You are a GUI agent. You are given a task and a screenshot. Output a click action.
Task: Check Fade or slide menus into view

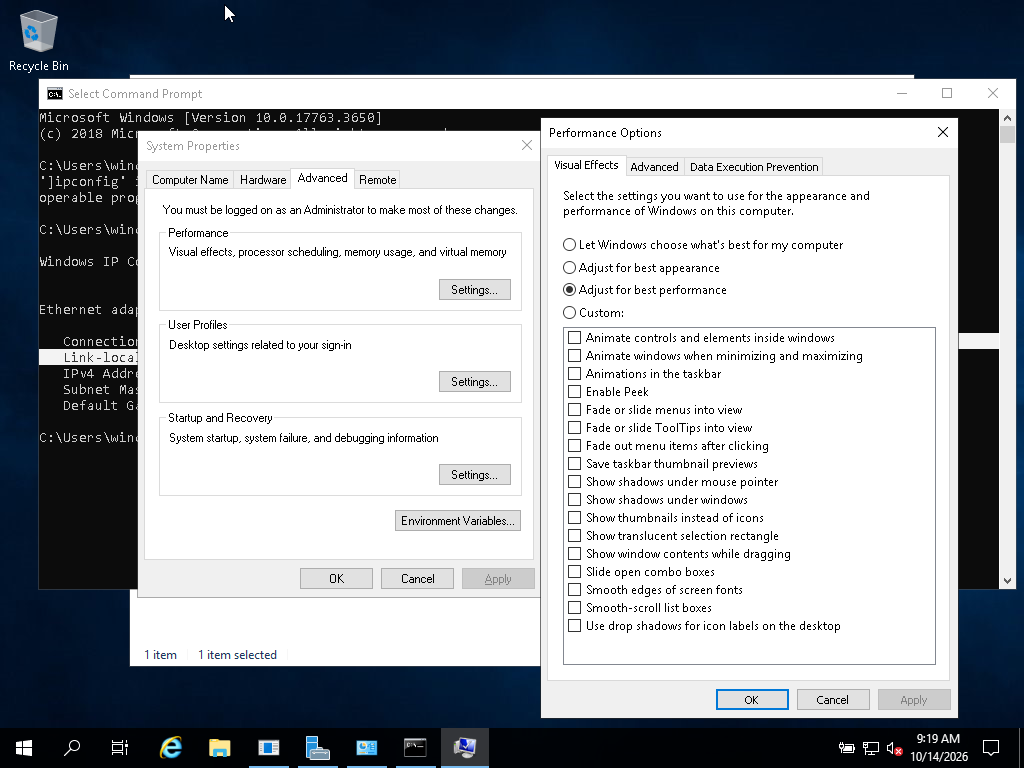click(575, 409)
